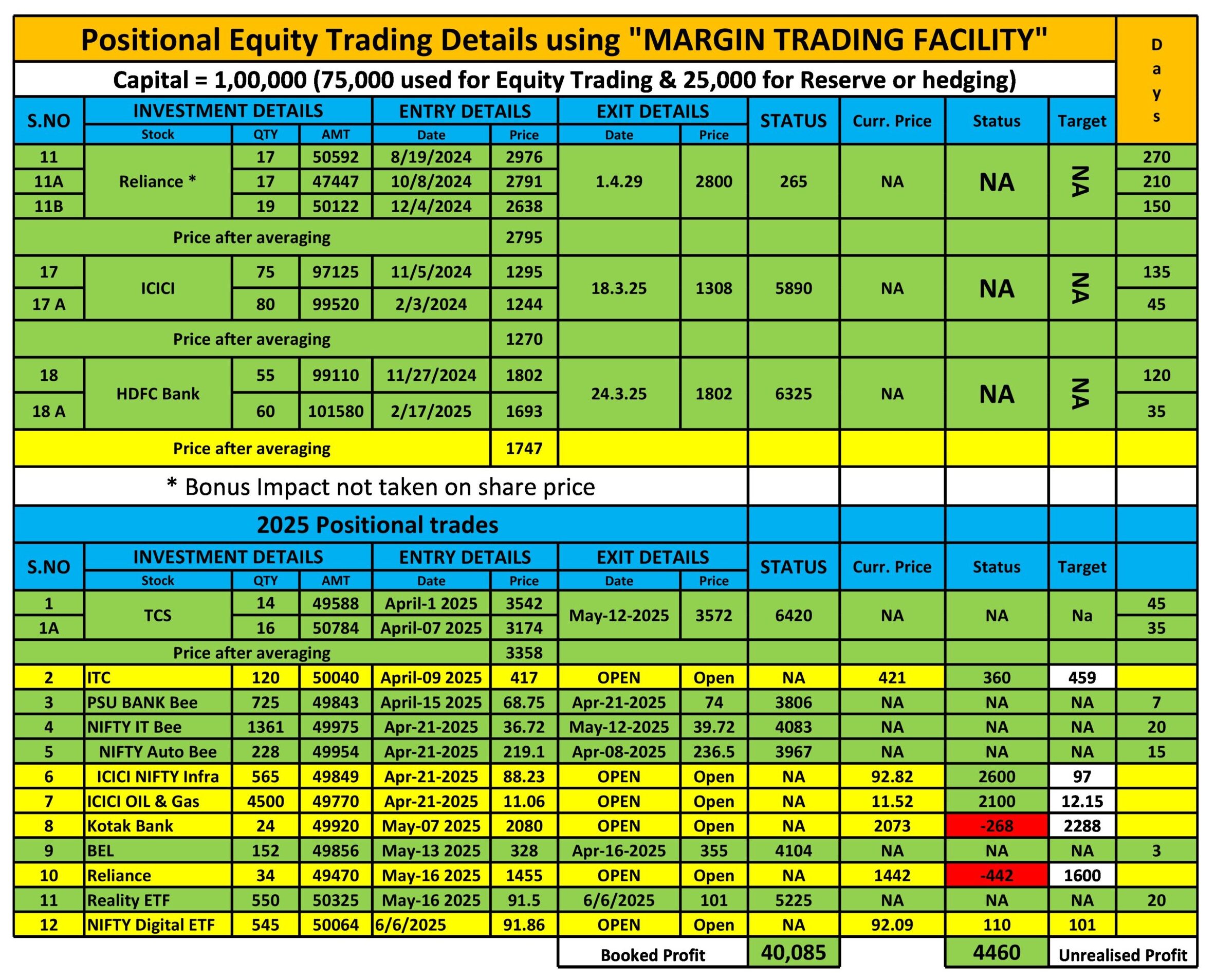
Task: Click the 'NIFTY Auto Bee' cell
Action: (157, 752)
